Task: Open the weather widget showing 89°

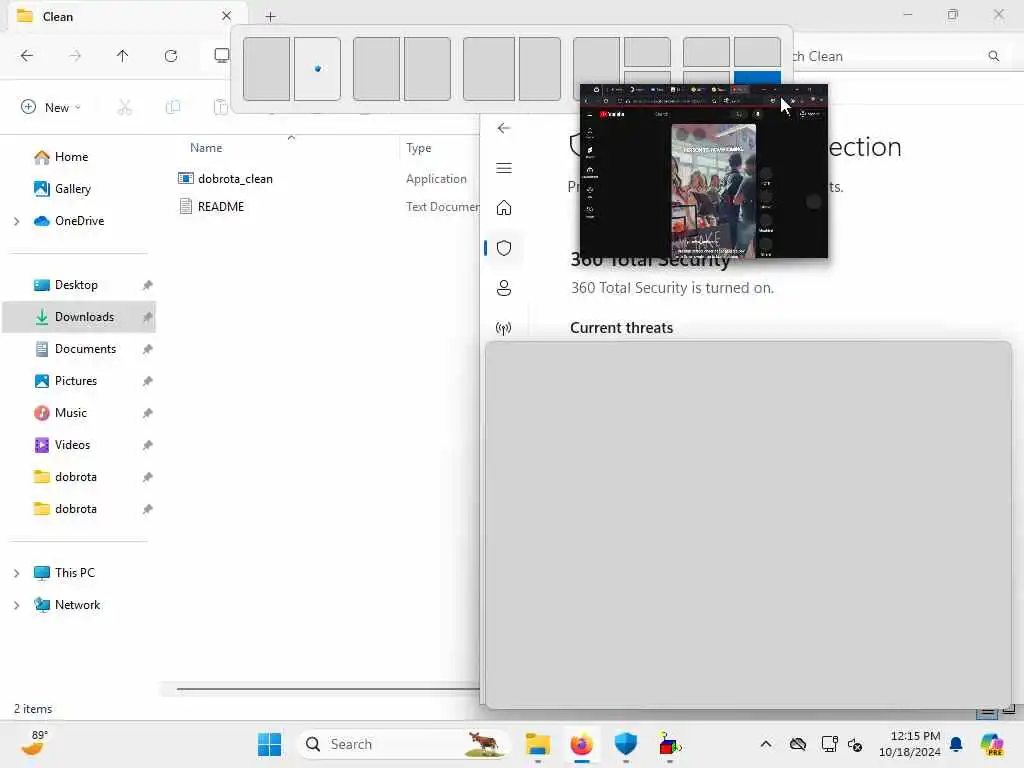Action: (x=33, y=743)
